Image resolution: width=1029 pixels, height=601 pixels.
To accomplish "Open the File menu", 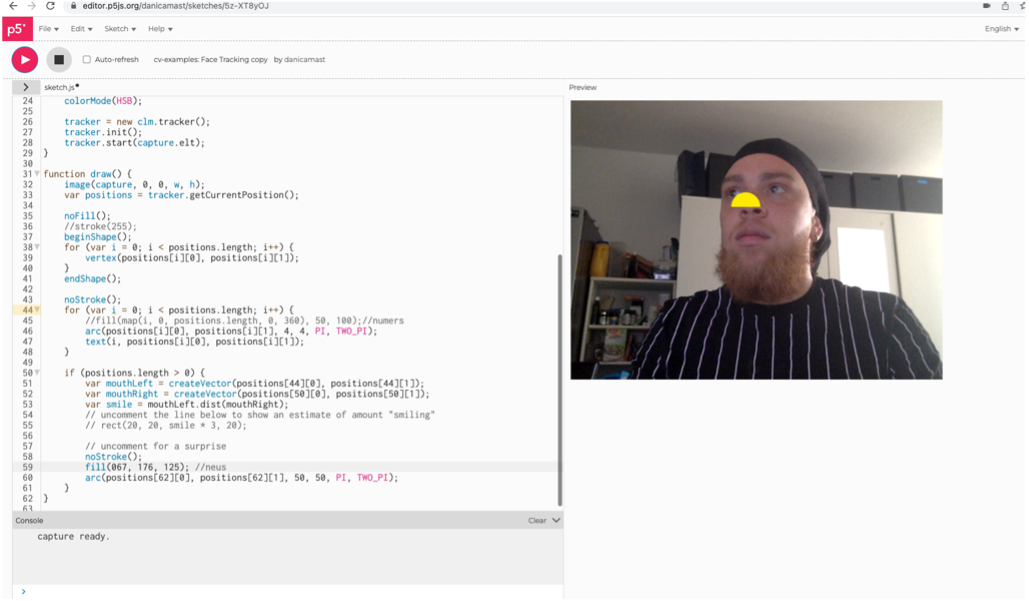I will coord(48,29).
